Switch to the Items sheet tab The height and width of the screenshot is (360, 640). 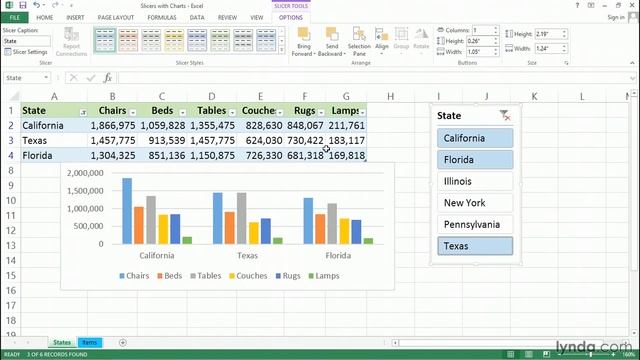coord(90,342)
